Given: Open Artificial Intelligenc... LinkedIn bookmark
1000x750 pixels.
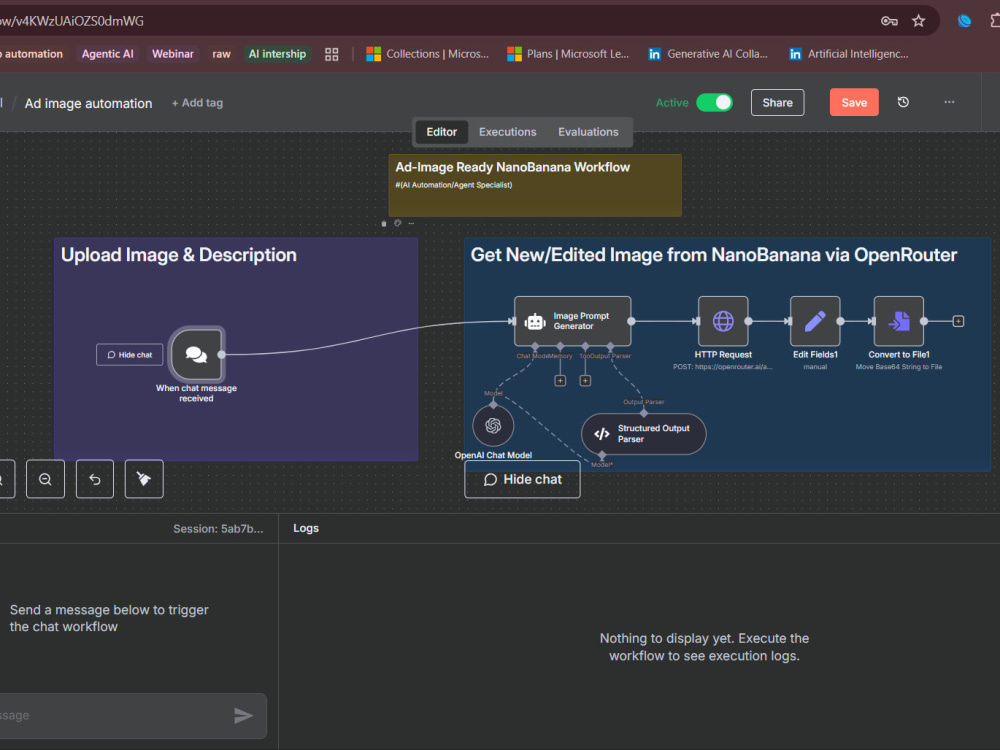Looking at the screenshot, I should coord(849,54).
